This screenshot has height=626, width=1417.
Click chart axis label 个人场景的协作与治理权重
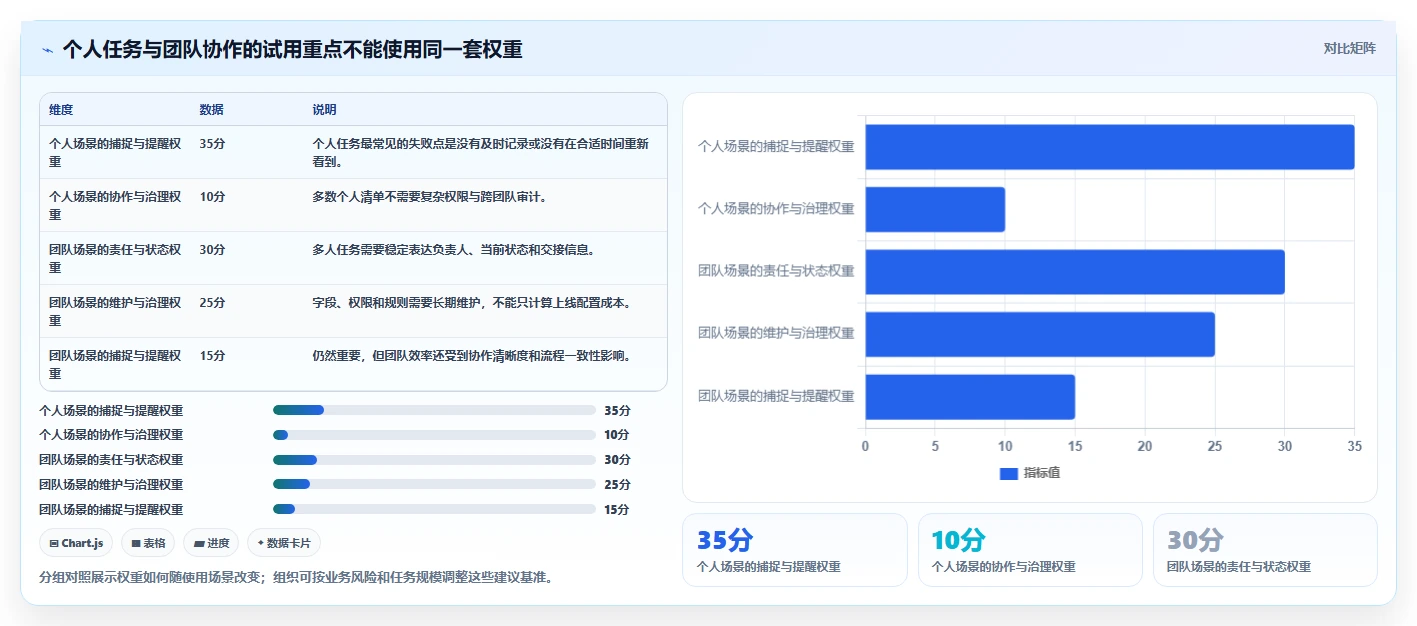pos(776,209)
